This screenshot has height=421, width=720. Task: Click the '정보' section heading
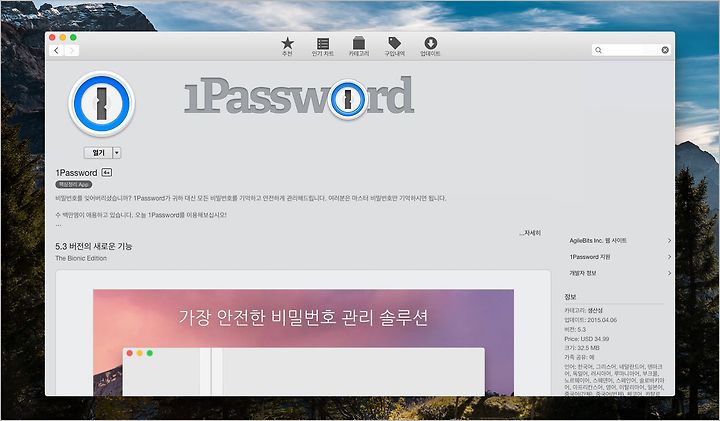click(570, 297)
